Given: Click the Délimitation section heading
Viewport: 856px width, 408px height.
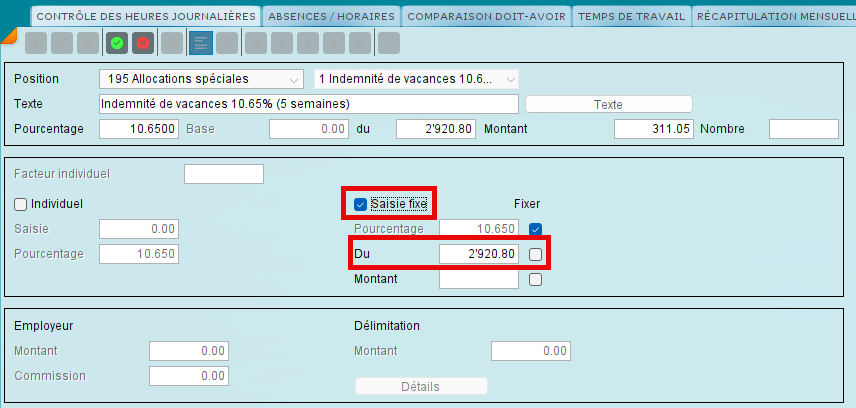Looking at the screenshot, I should tap(387, 326).
